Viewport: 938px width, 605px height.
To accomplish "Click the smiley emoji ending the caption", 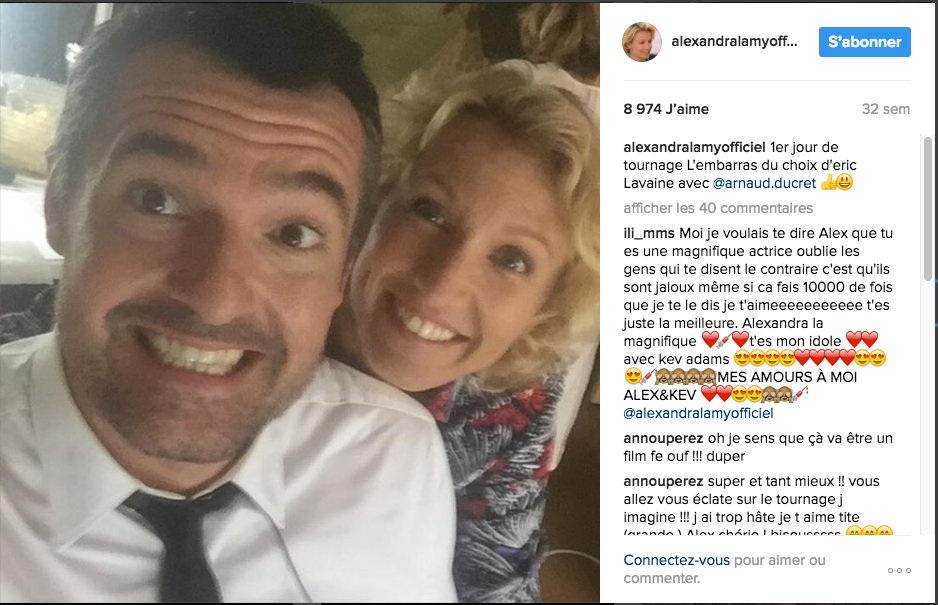I will 845,182.
